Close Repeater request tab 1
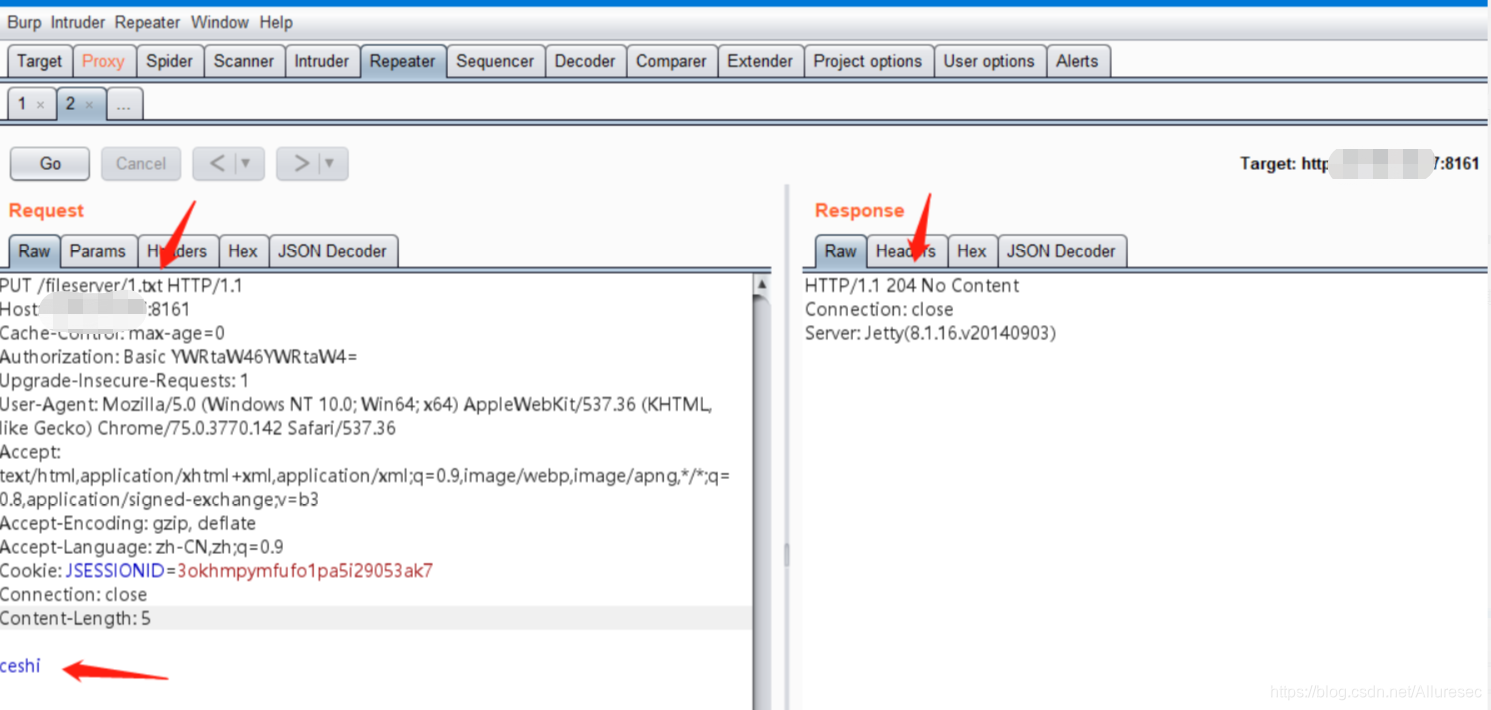This screenshot has width=1491, height=710. pyautogui.click(x=40, y=105)
